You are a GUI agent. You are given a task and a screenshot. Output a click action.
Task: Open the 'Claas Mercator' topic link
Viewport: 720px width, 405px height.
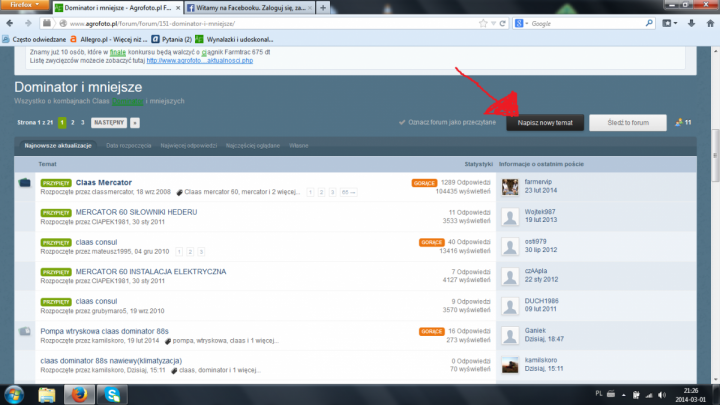pos(103,182)
